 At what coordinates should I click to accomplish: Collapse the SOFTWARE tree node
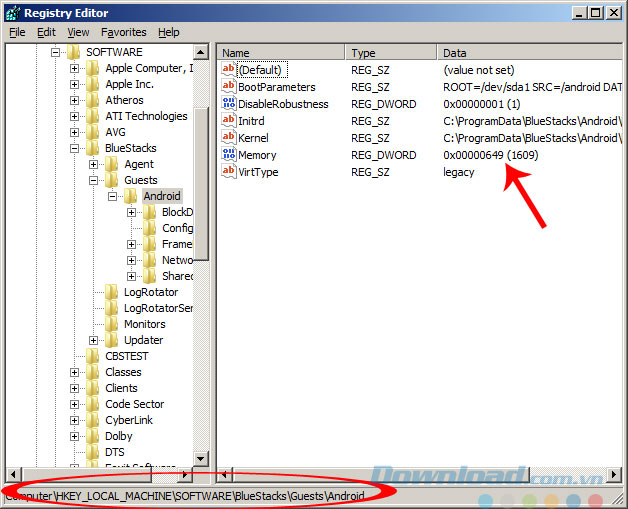[x=55, y=52]
